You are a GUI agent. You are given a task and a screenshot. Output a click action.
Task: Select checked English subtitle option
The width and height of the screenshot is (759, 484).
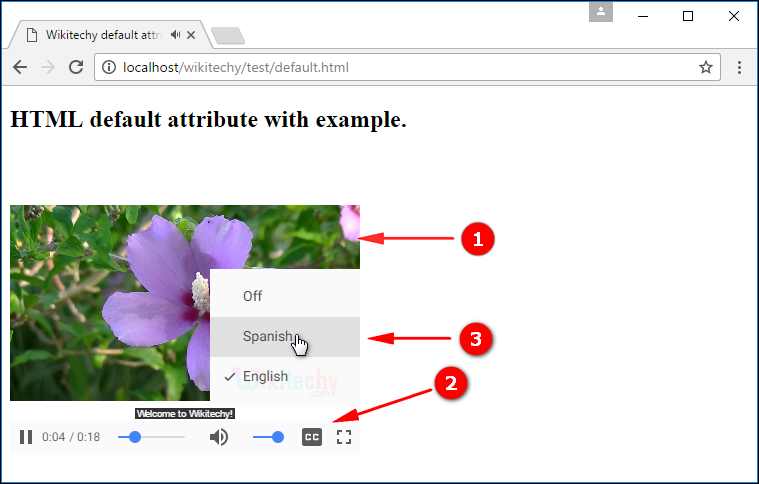[x=265, y=377]
